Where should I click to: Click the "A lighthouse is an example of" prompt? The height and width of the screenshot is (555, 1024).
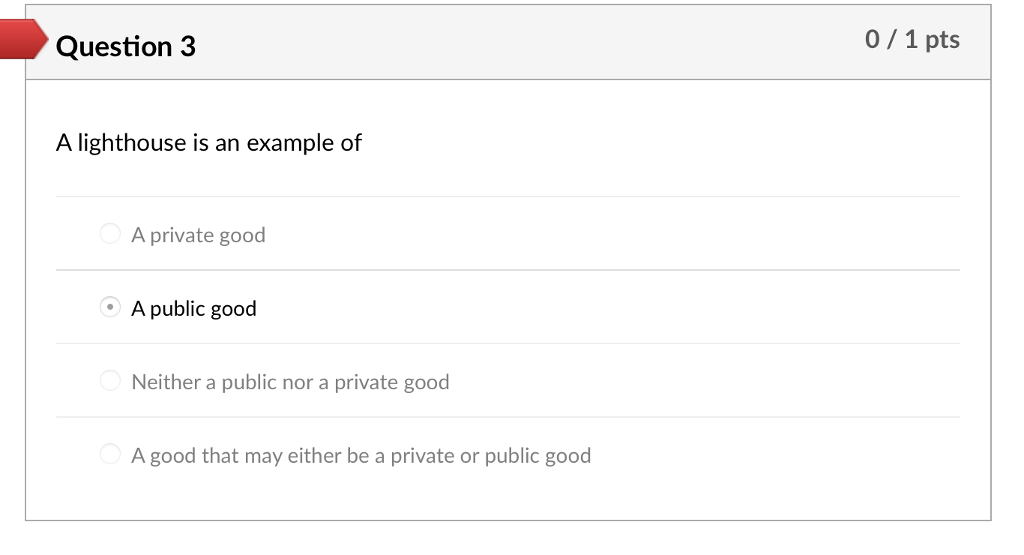point(208,143)
